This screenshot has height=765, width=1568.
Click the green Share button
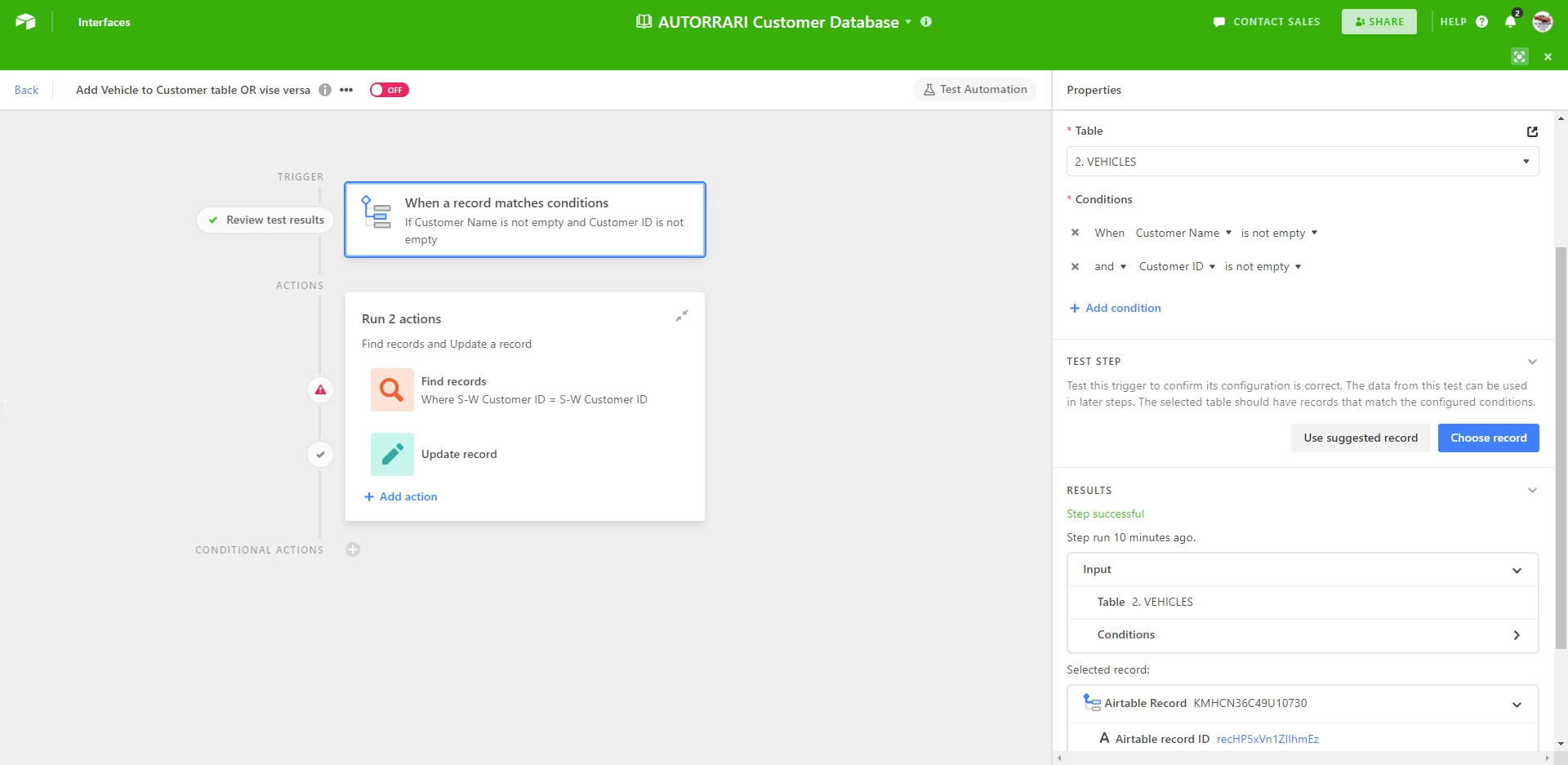pos(1379,22)
